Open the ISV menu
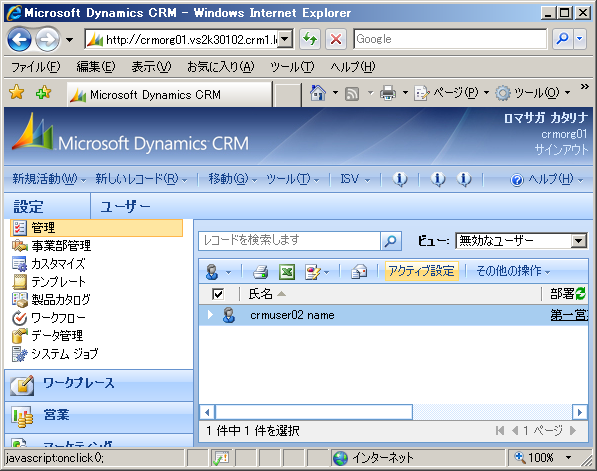This screenshot has height=471, width=597. 355,179
